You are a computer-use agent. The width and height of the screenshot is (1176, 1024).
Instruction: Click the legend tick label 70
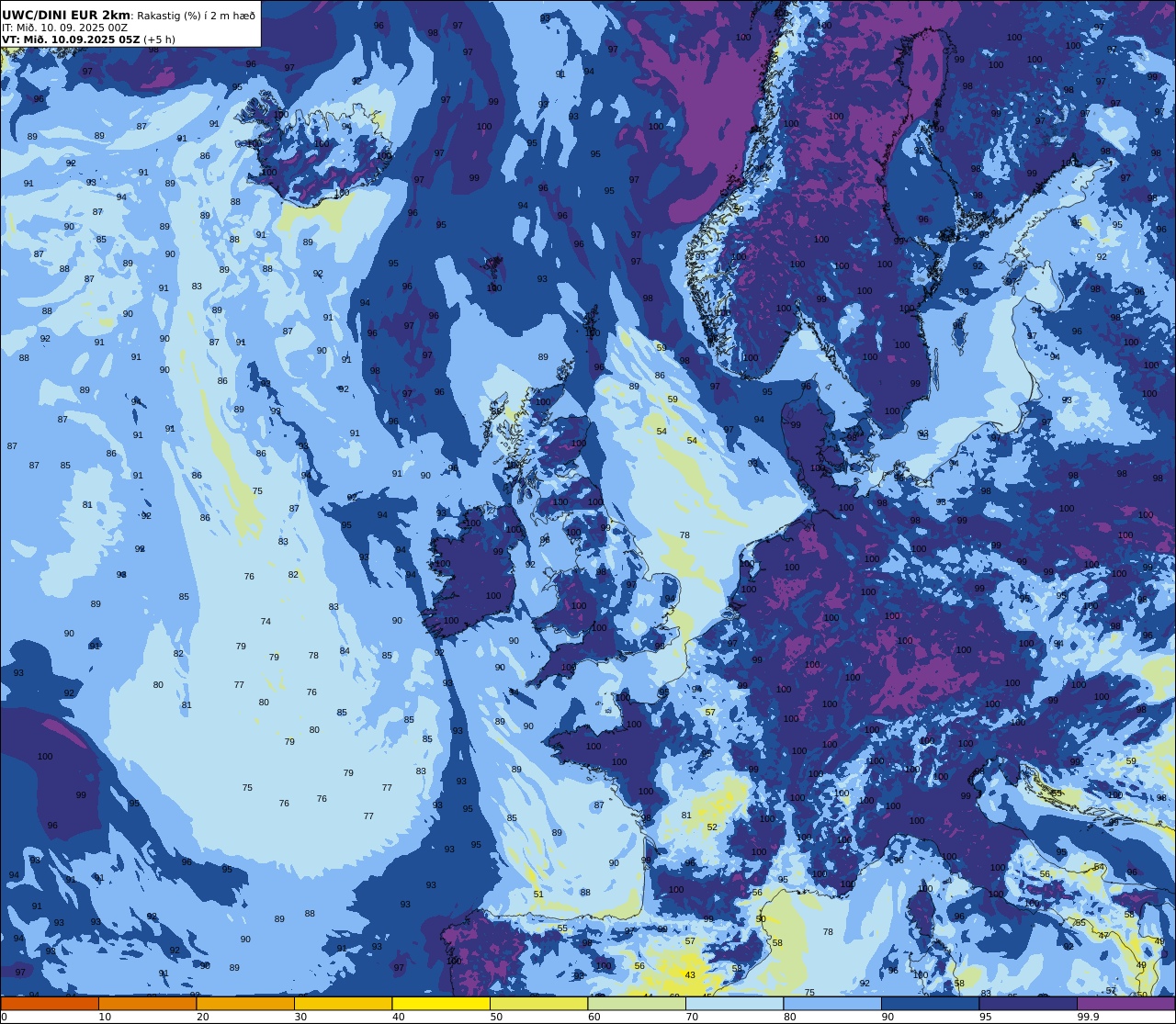[692, 1017]
